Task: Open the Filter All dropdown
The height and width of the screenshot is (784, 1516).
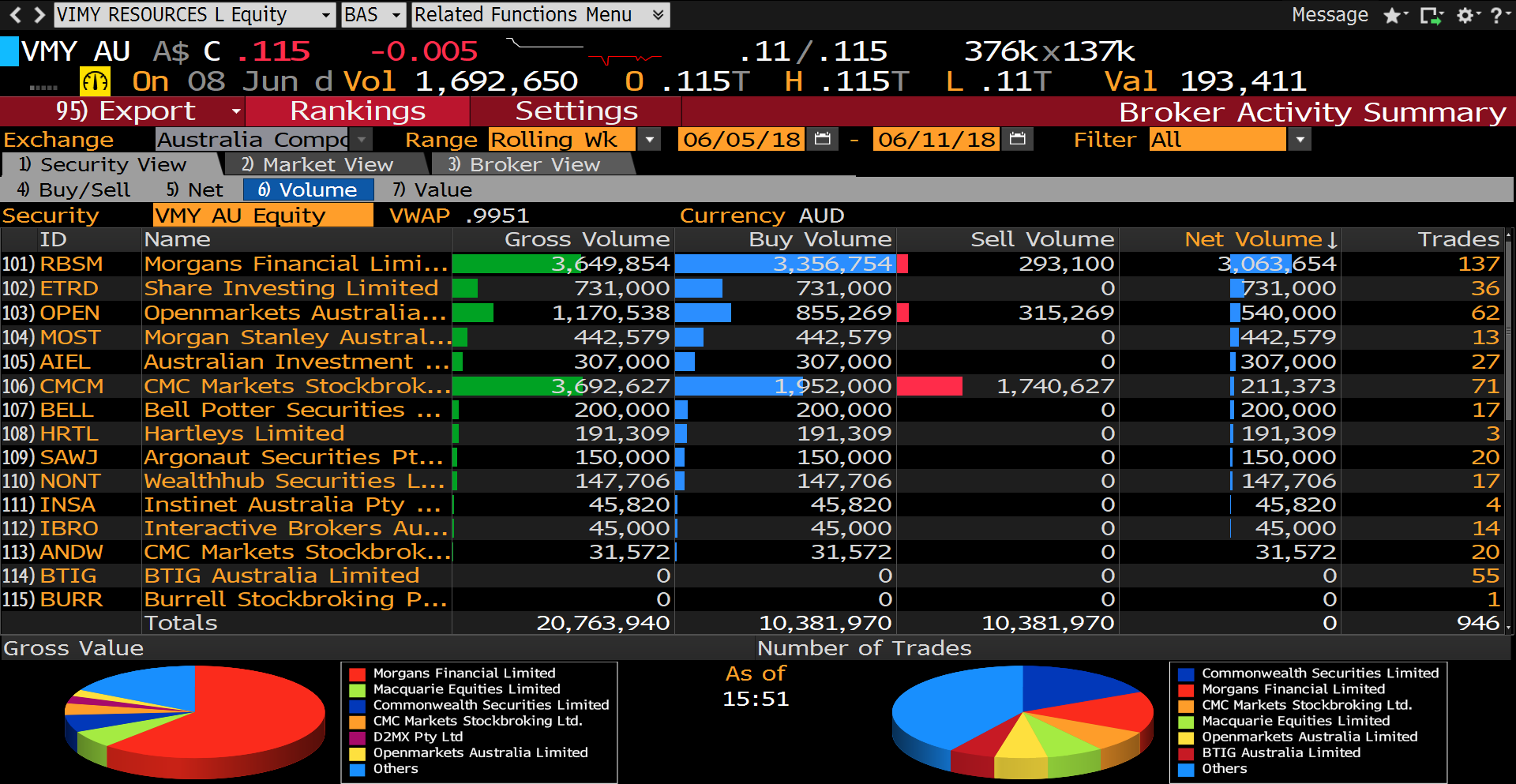Action: pos(1300,140)
